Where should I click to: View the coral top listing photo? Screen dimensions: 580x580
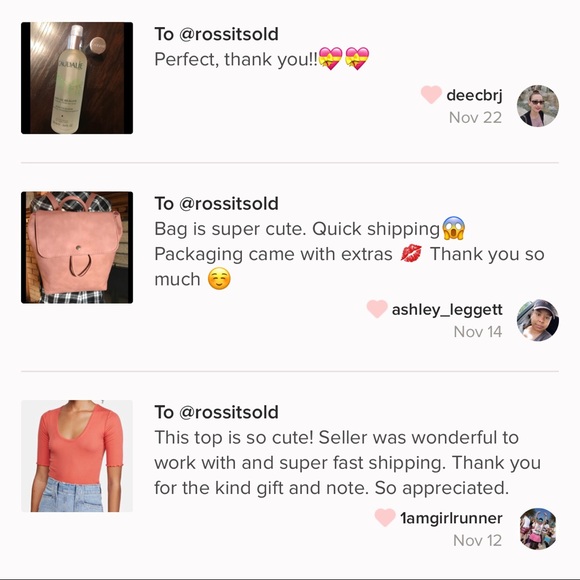[77, 456]
